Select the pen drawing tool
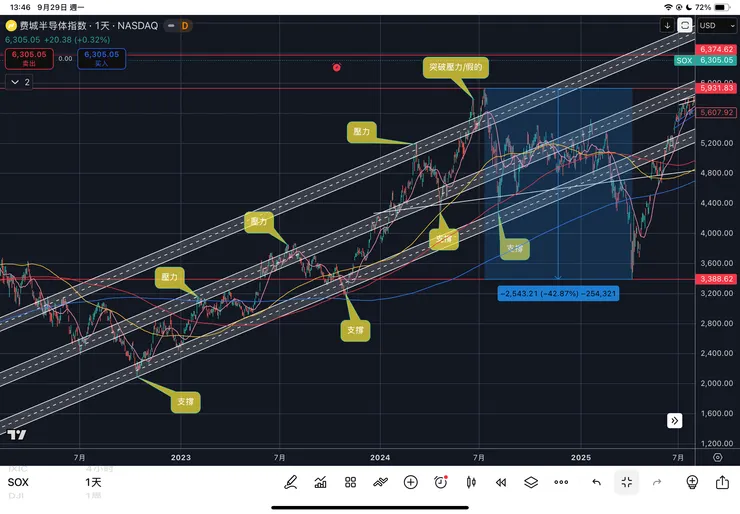 tap(290, 482)
